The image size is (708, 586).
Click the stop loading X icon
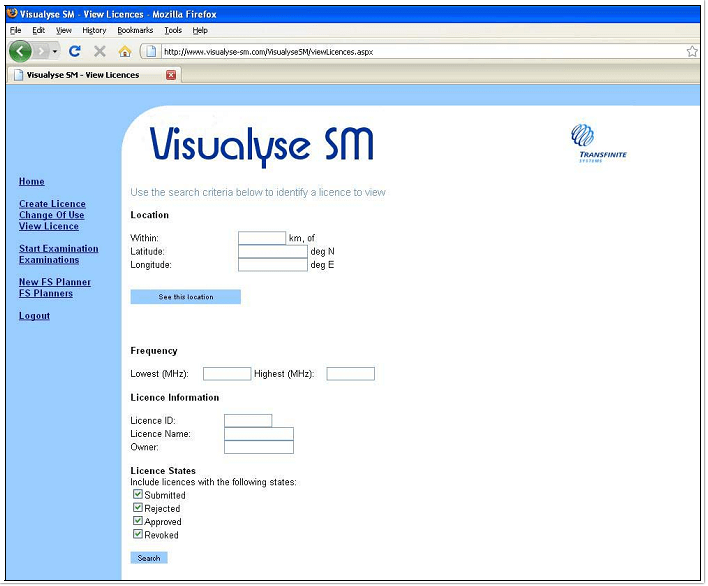pos(100,51)
